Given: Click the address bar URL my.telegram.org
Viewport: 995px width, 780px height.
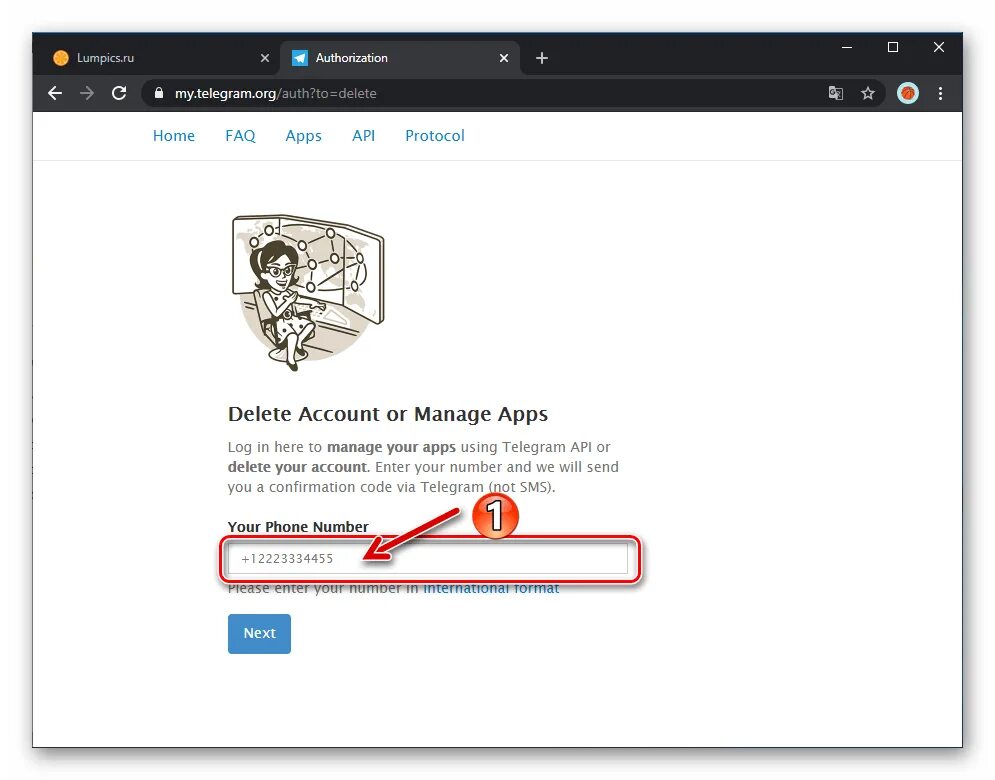Looking at the screenshot, I should 275,93.
